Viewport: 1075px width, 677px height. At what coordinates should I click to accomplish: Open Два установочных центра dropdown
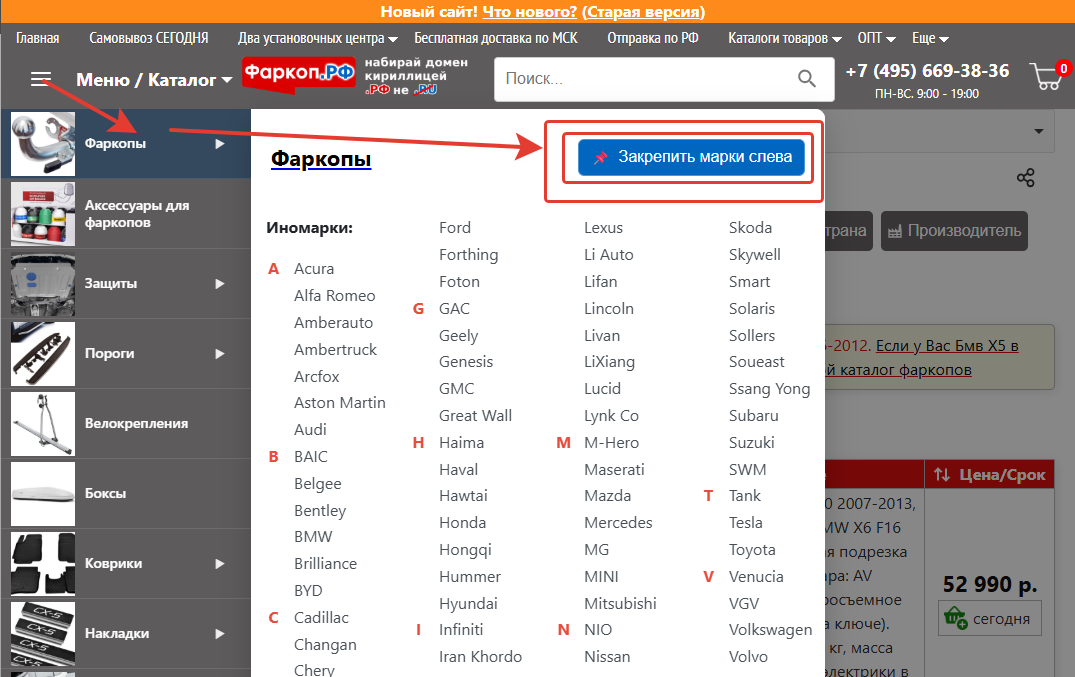(317, 38)
